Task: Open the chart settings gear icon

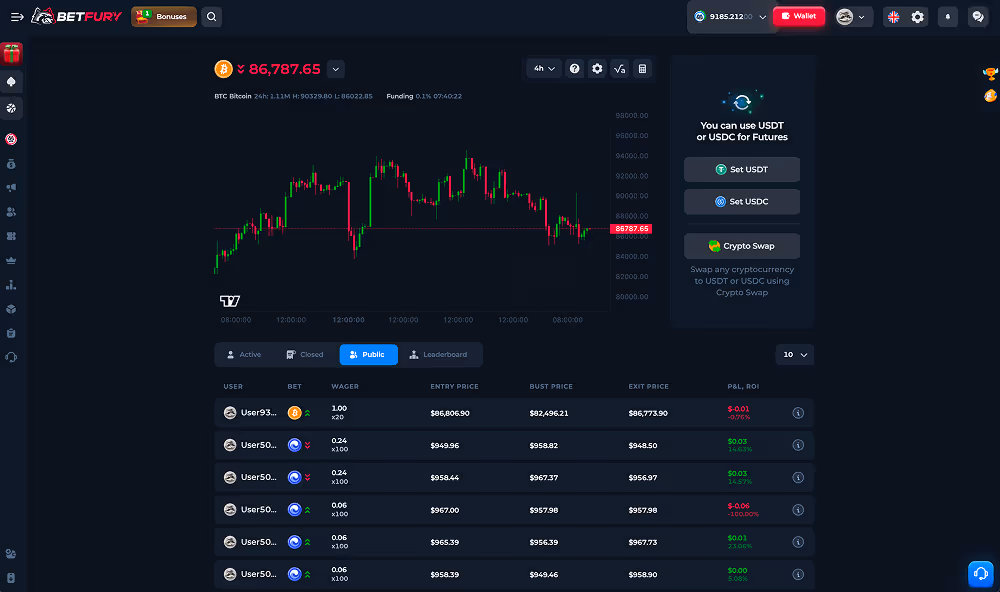Action: (x=597, y=69)
